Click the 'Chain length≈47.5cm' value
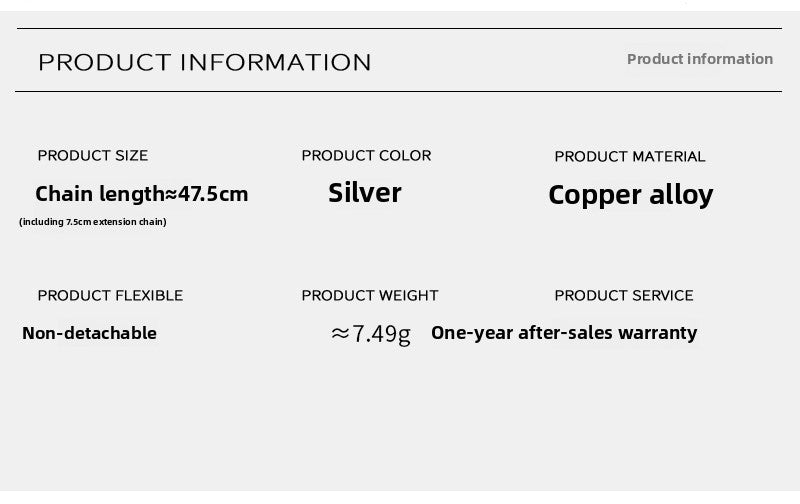This screenshot has width=800, height=504. click(141, 194)
